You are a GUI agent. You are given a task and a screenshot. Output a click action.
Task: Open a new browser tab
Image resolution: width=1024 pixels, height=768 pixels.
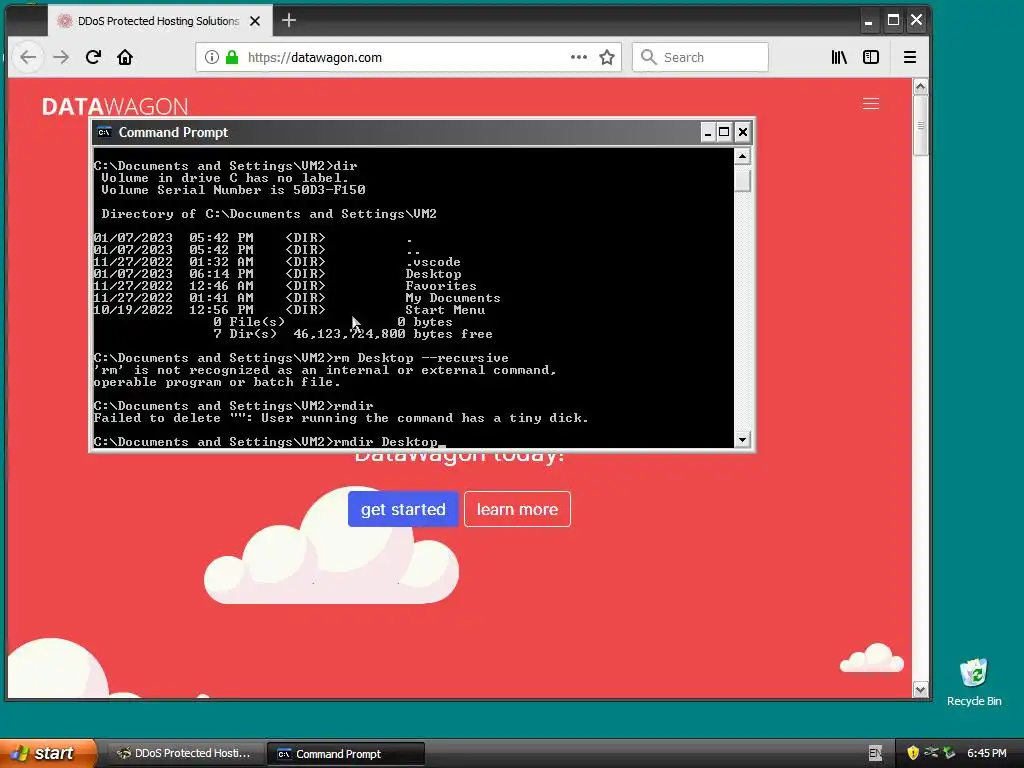click(289, 20)
